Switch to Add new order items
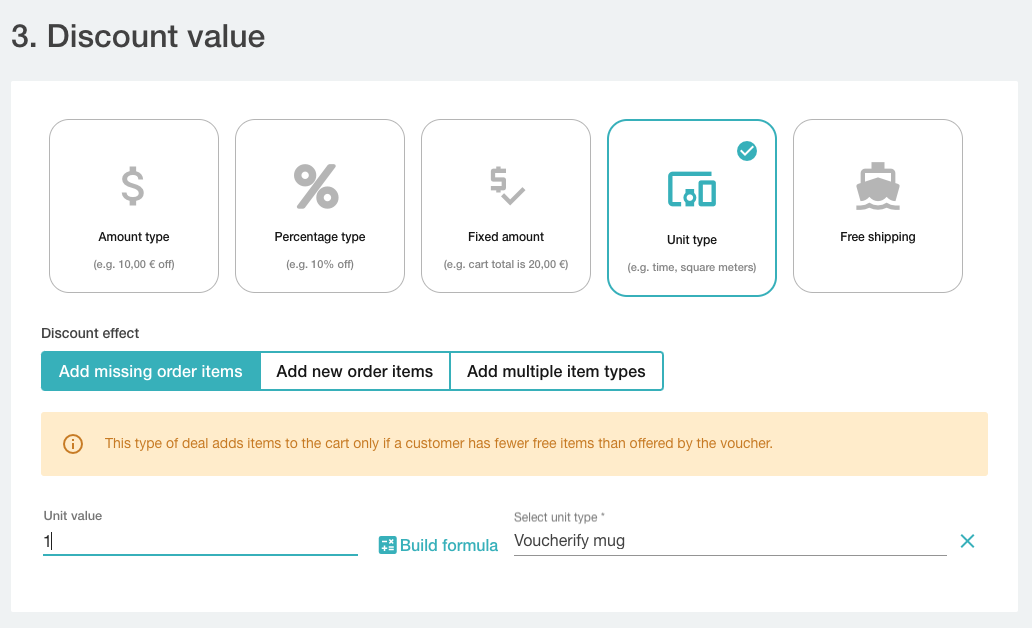The image size is (1032, 628). tap(355, 371)
